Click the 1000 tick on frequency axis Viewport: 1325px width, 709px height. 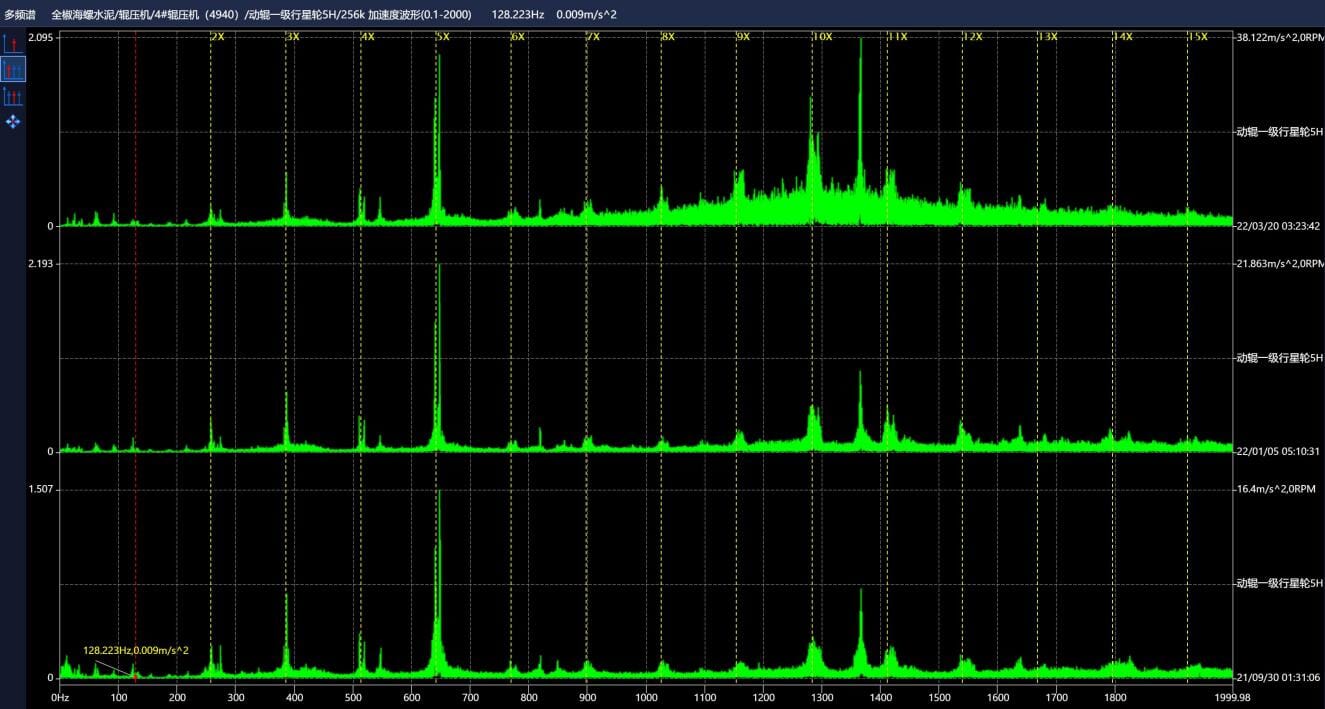pos(646,697)
